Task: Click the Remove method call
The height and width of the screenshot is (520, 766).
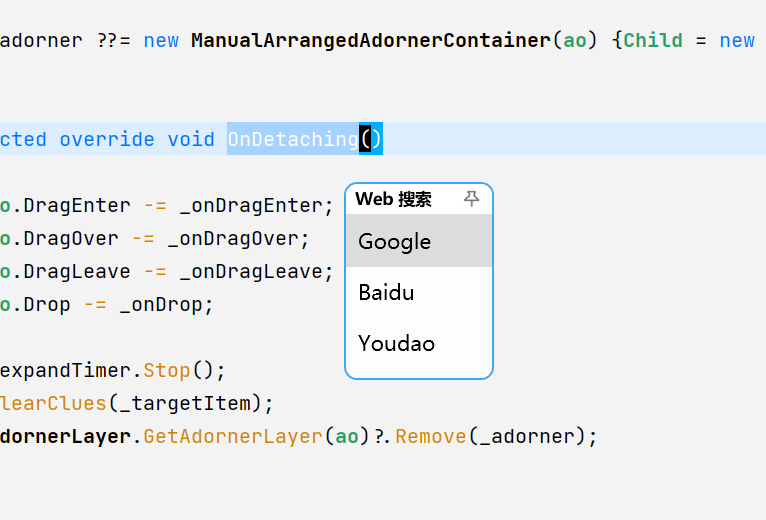Action: (431, 436)
